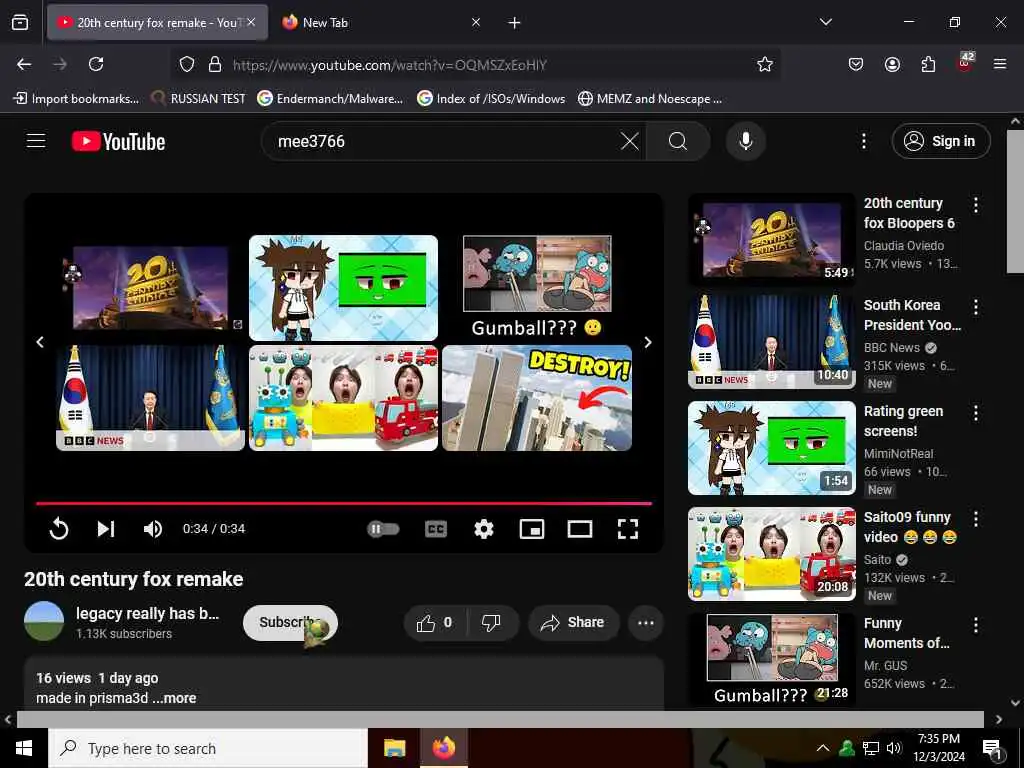Open Firefox account icon
Screen dimensions: 1024x768
(x=892, y=64)
